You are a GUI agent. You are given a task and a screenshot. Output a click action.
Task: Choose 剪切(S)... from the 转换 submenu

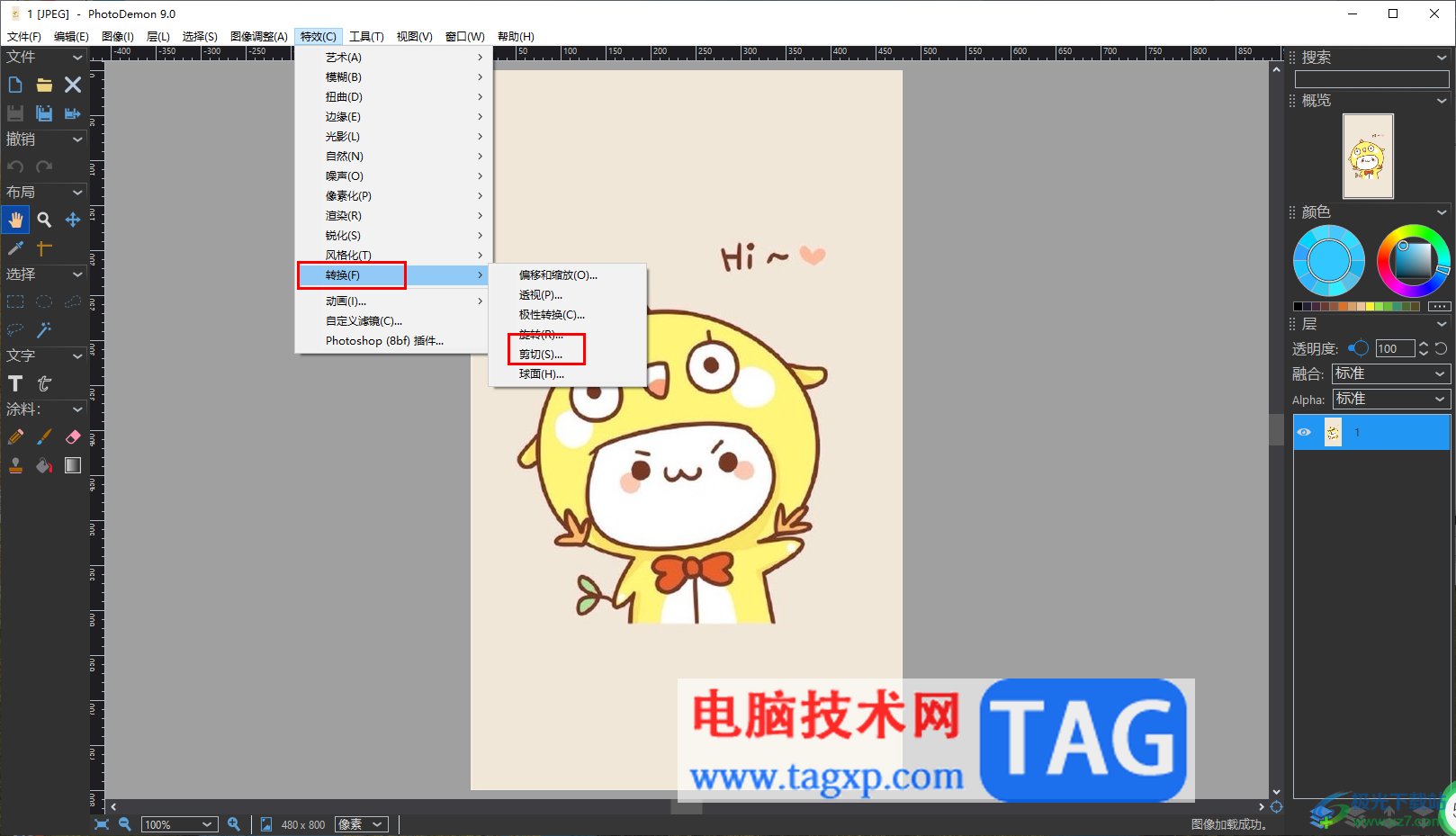(568, 355)
